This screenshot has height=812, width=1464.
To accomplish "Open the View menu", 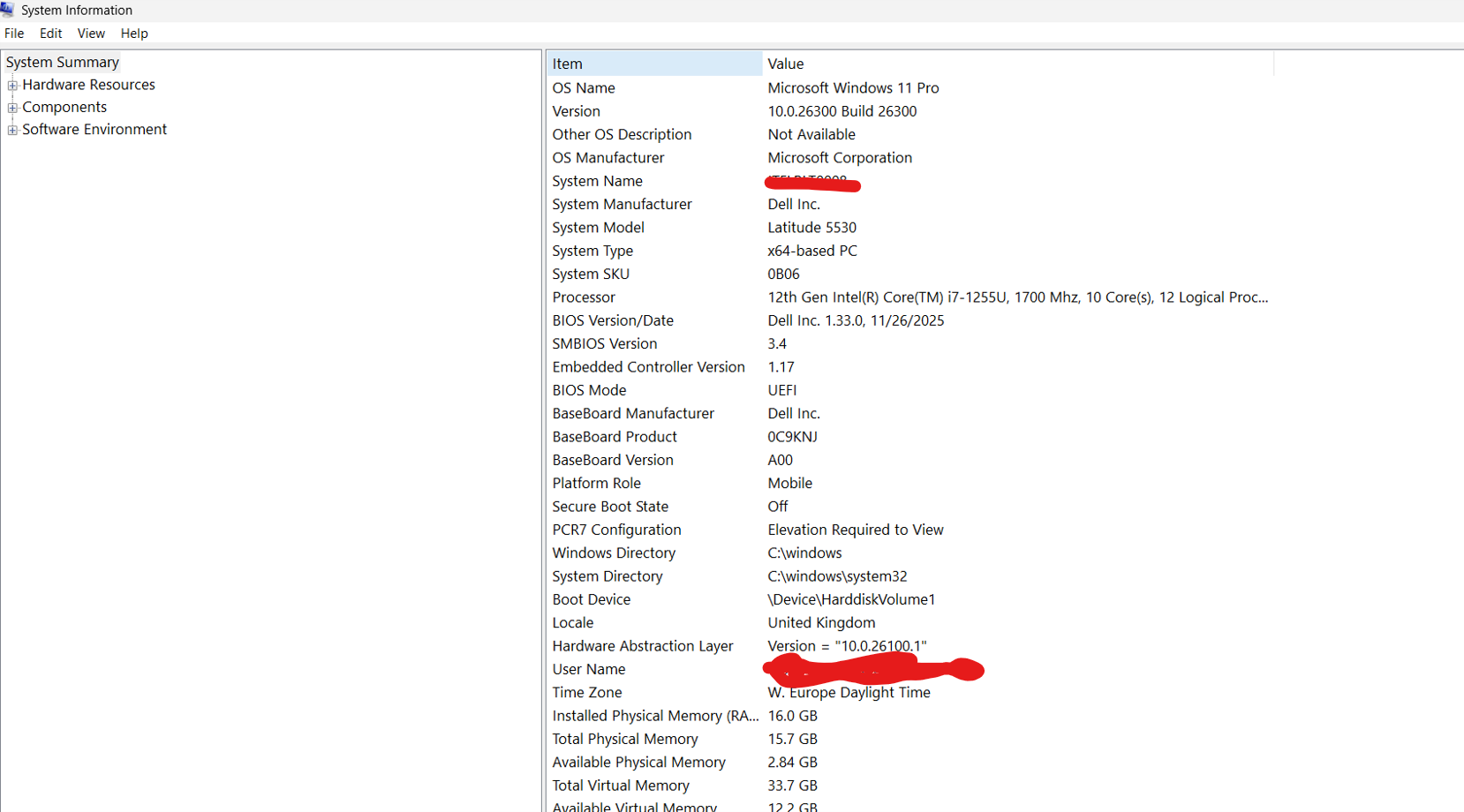I will (x=91, y=34).
